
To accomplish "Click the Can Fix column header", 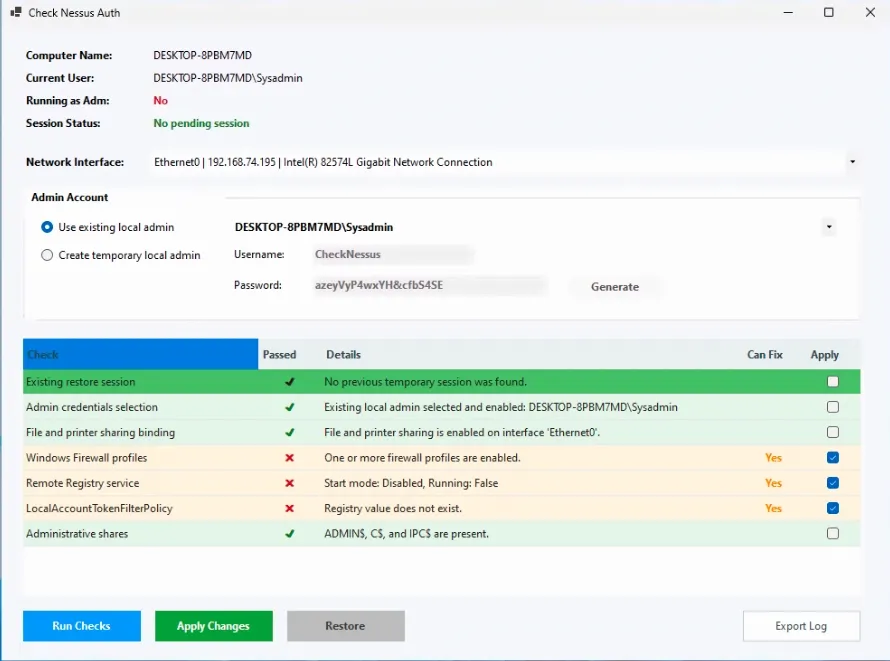I will tap(765, 354).
